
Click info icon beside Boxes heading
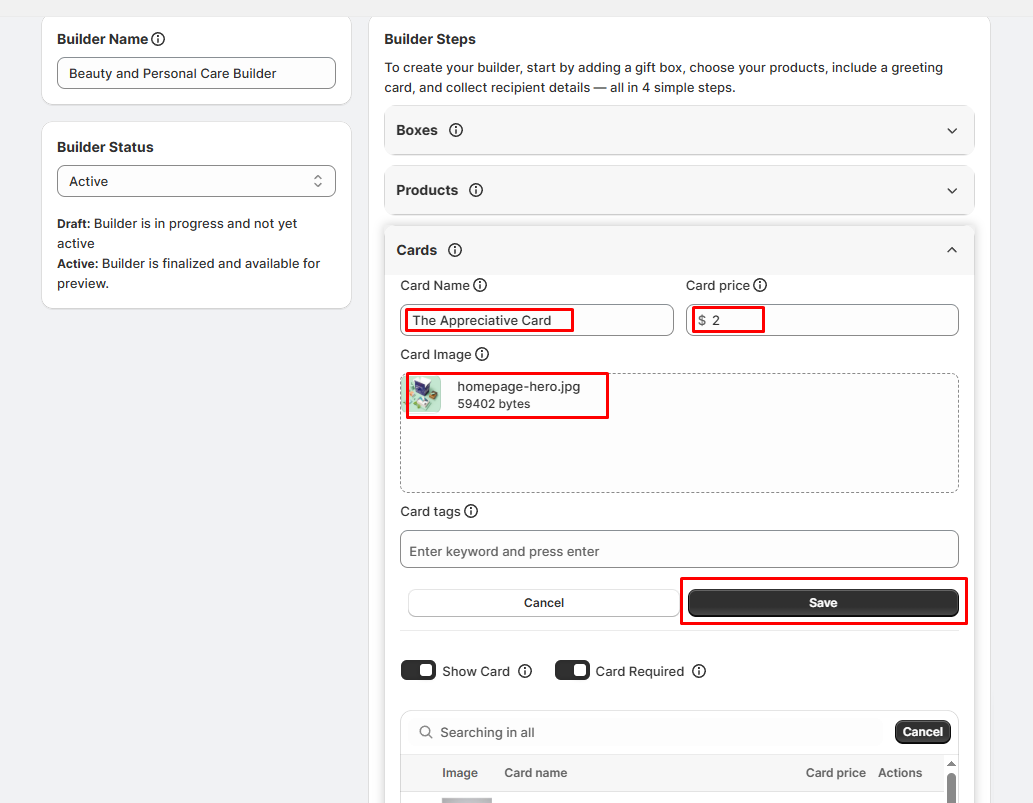[456, 131]
